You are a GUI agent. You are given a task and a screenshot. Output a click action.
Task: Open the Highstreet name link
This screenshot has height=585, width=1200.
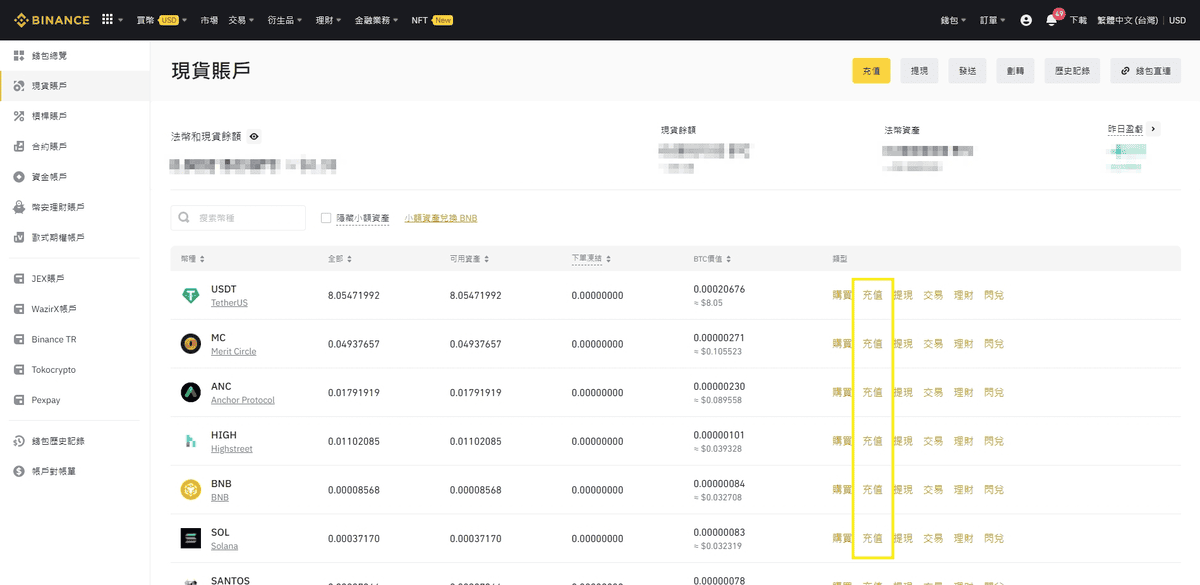(232, 449)
